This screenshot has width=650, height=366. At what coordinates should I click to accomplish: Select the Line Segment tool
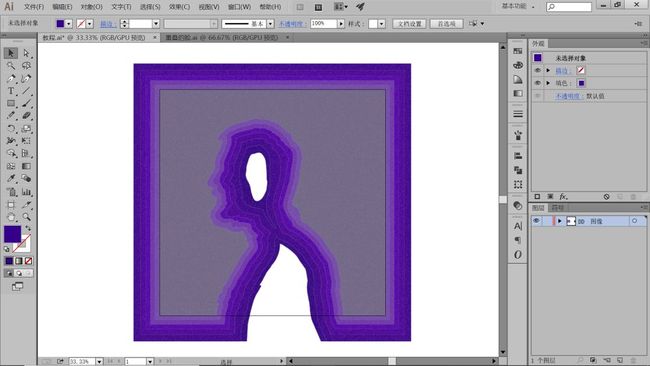pyautogui.click(x=27, y=91)
